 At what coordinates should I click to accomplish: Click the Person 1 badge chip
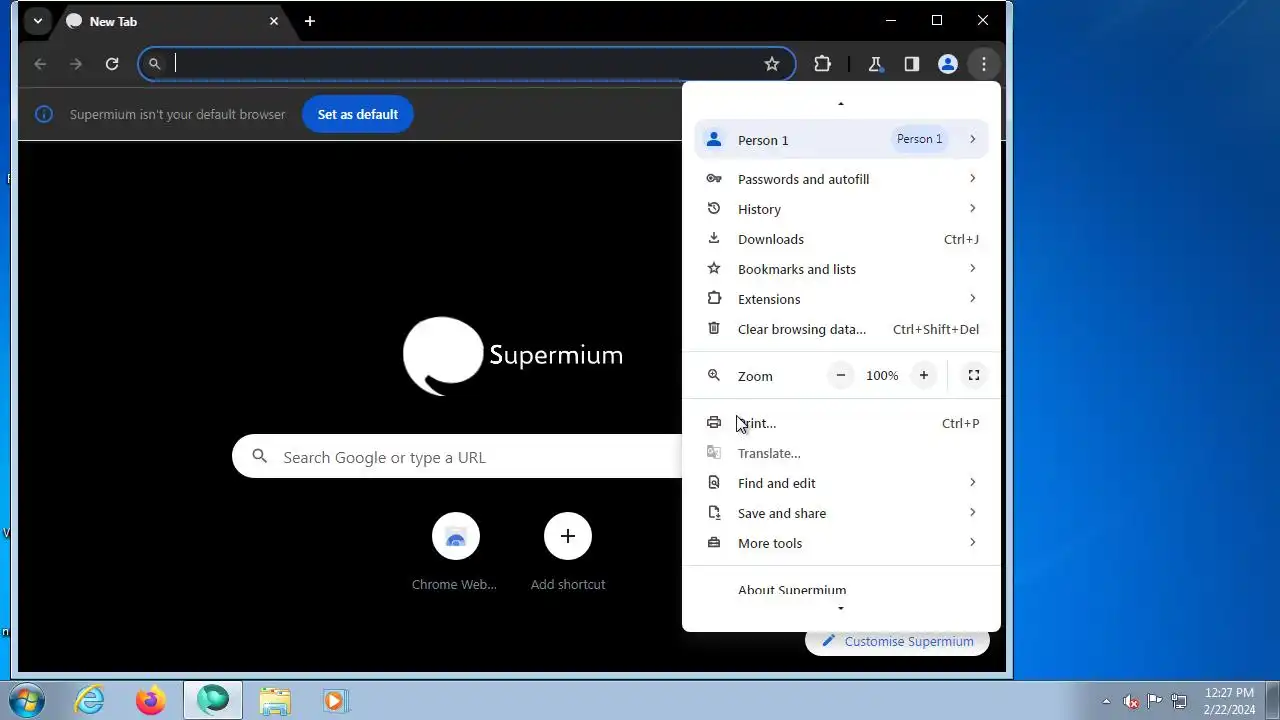tap(919, 139)
